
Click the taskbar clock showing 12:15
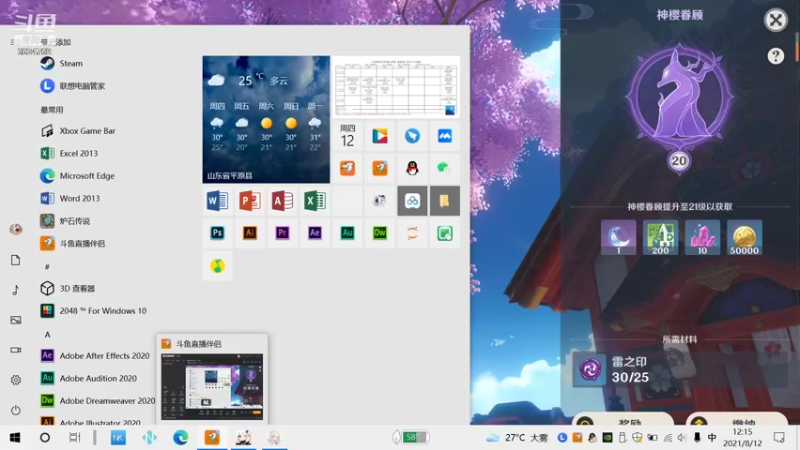pos(742,438)
